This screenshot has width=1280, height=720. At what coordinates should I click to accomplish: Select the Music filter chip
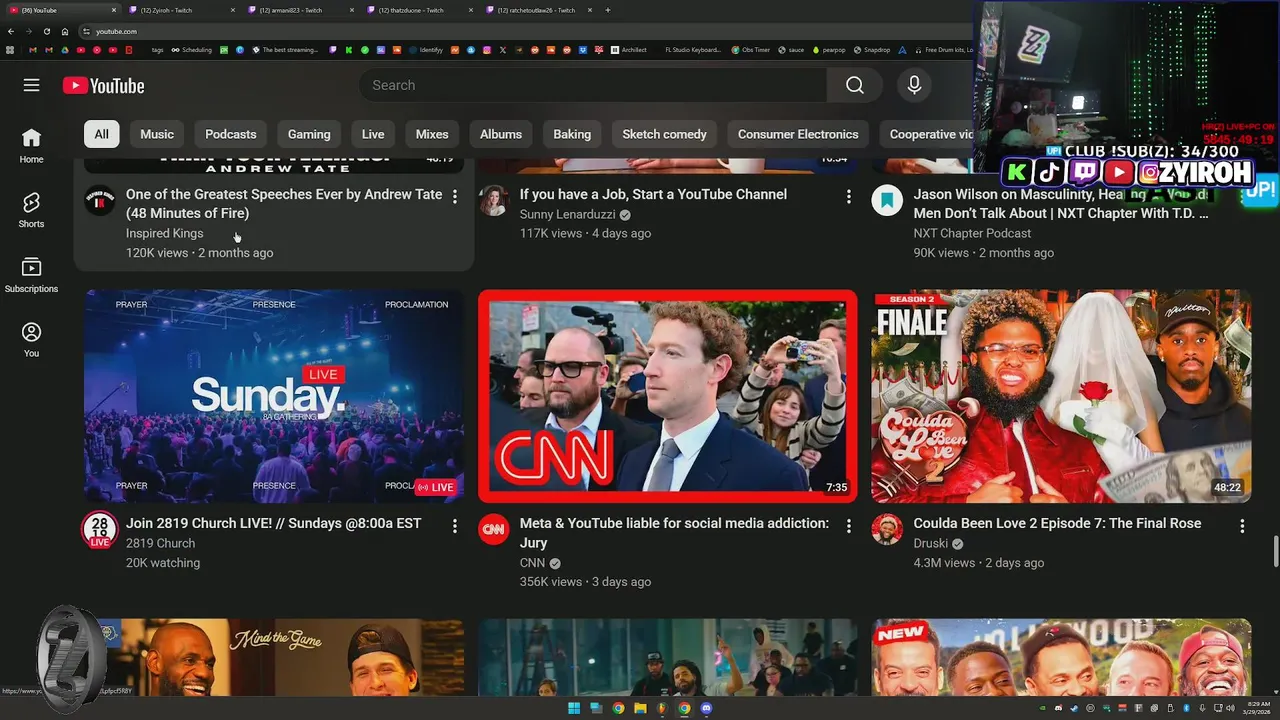[157, 134]
